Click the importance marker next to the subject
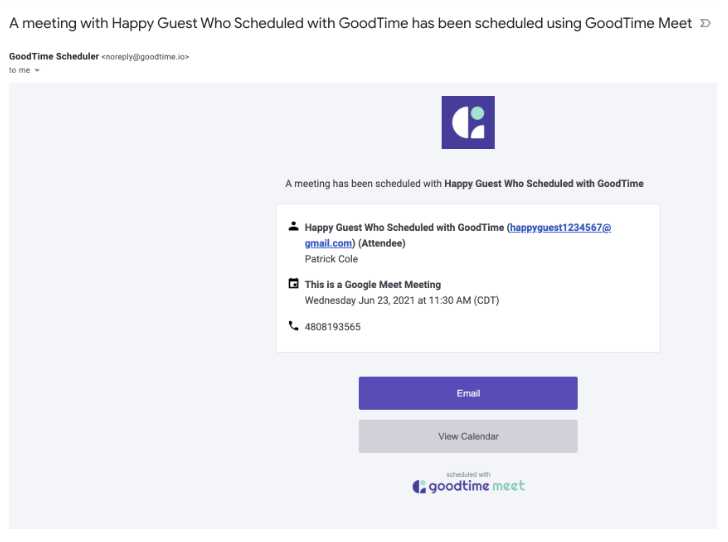 point(705,23)
